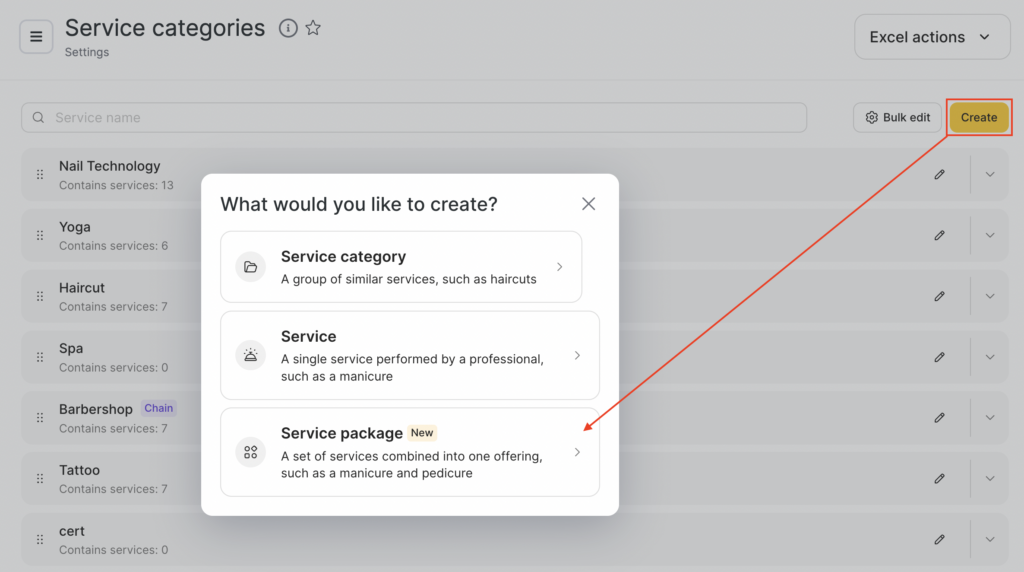Focus the Service name search field
Screen dimensions: 1024x572
click(x=414, y=117)
